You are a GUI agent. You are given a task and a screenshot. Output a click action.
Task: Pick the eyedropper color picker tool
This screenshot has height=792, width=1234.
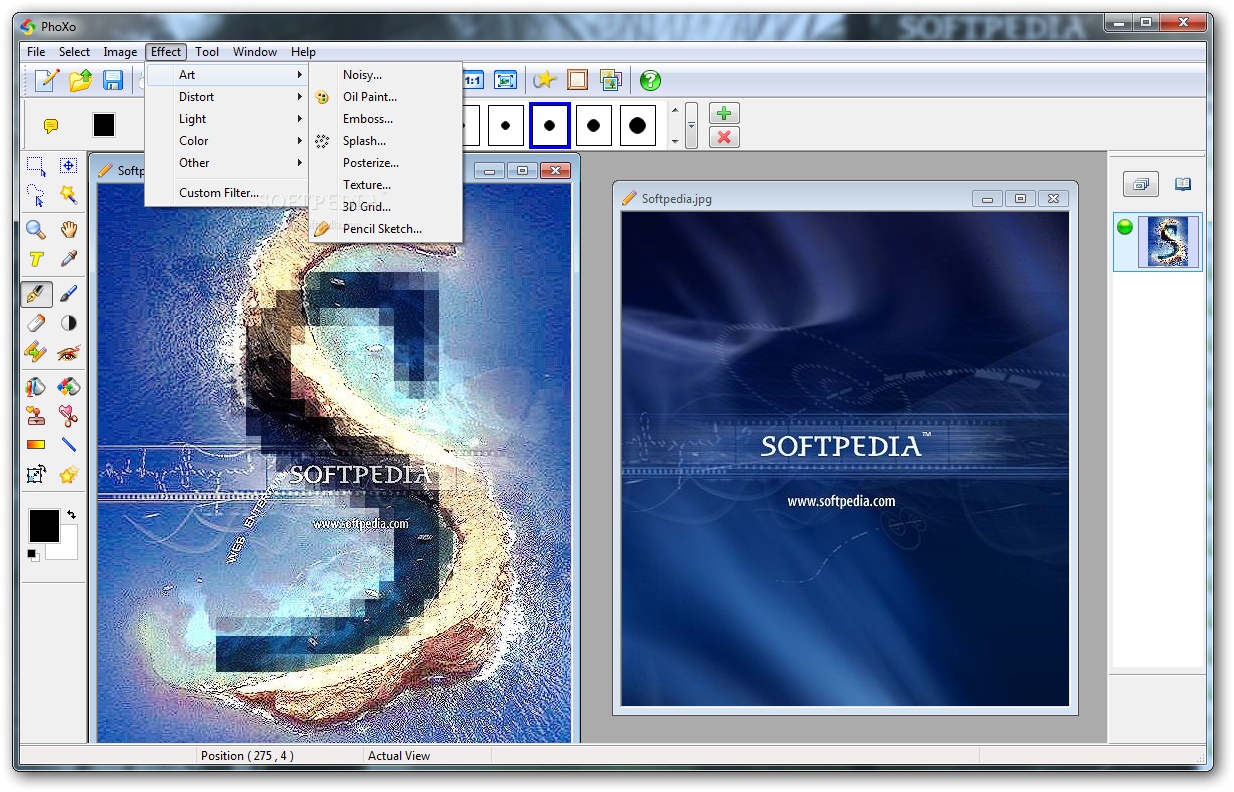pos(68,259)
